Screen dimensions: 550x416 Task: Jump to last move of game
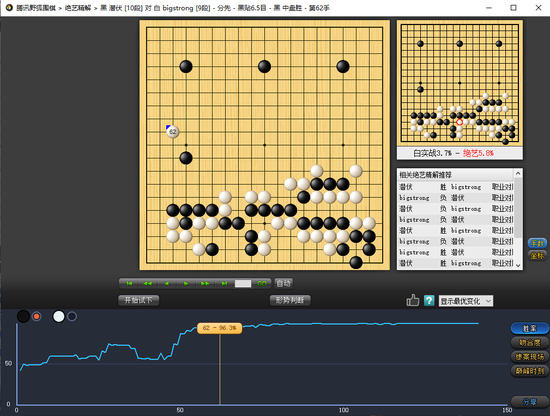click(224, 283)
